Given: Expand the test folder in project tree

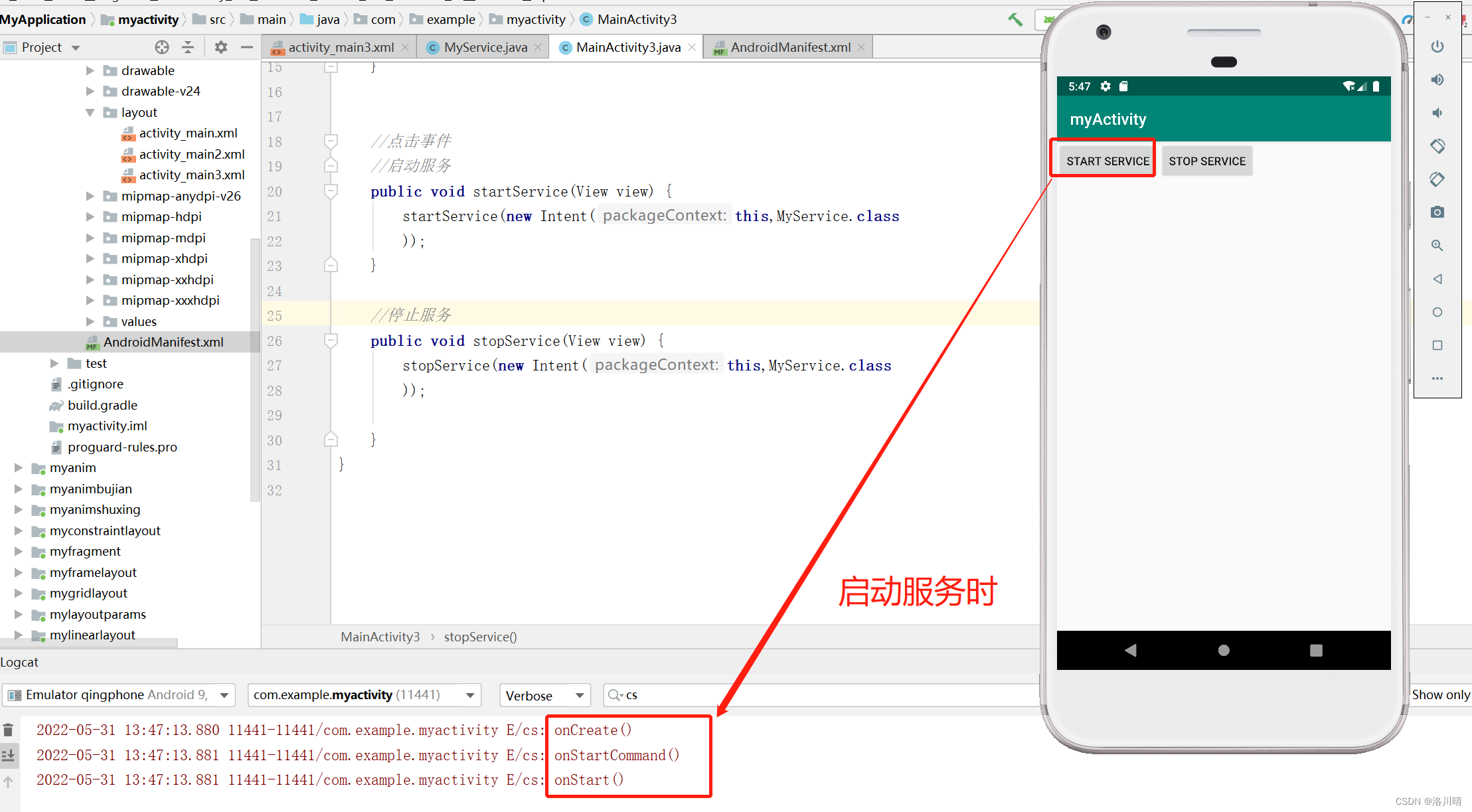Looking at the screenshot, I should coord(54,363).
